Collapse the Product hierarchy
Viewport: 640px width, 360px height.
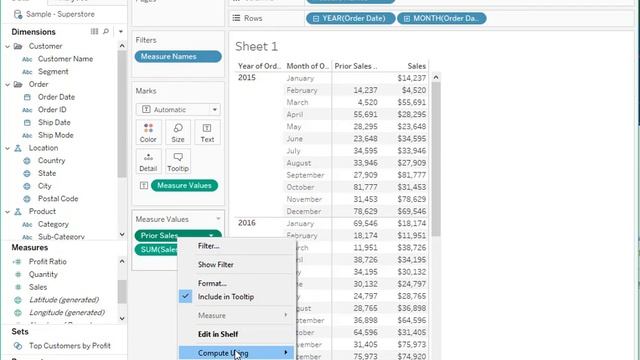[x=7, y=212]
